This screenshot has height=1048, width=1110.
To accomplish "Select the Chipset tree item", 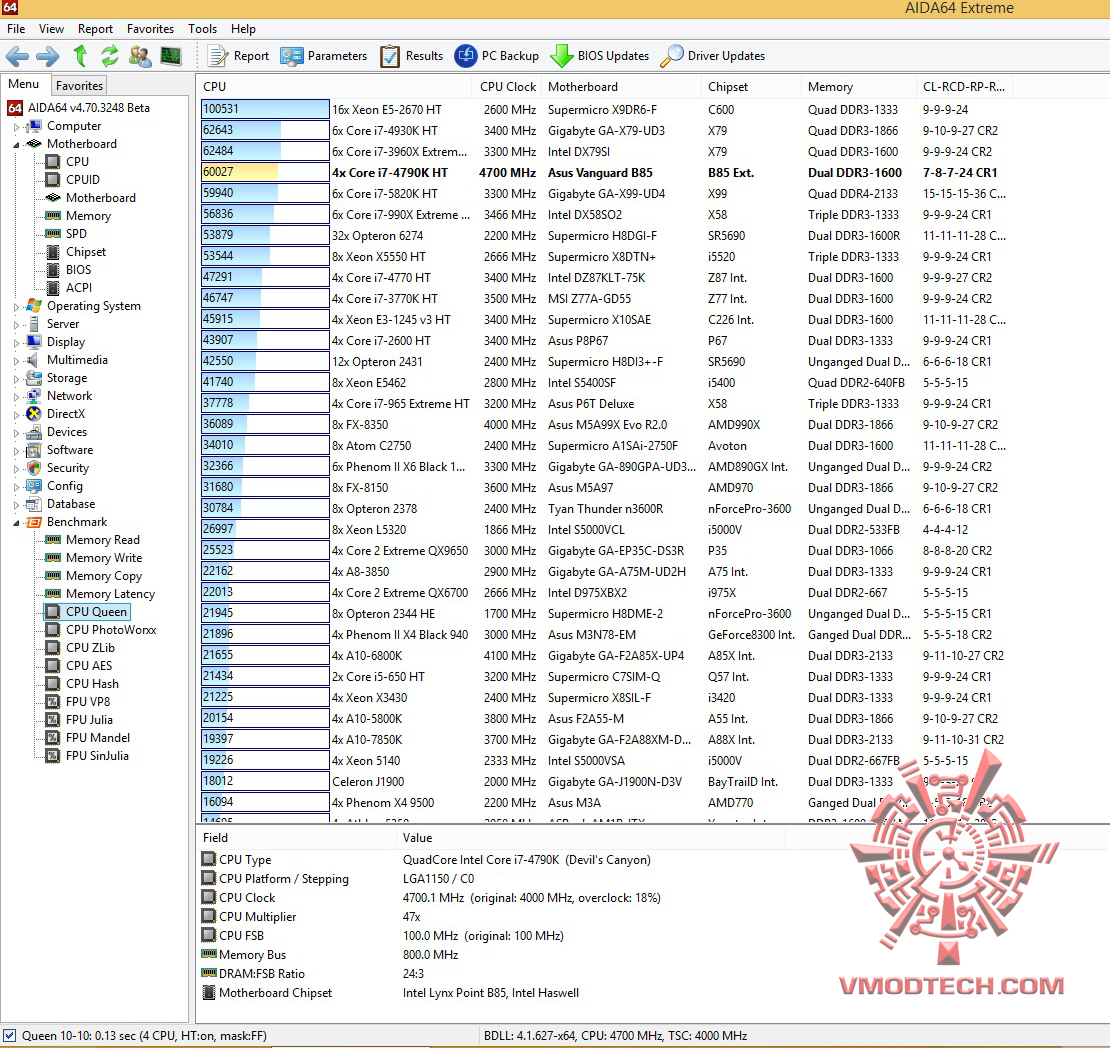I will coord(76,252).
